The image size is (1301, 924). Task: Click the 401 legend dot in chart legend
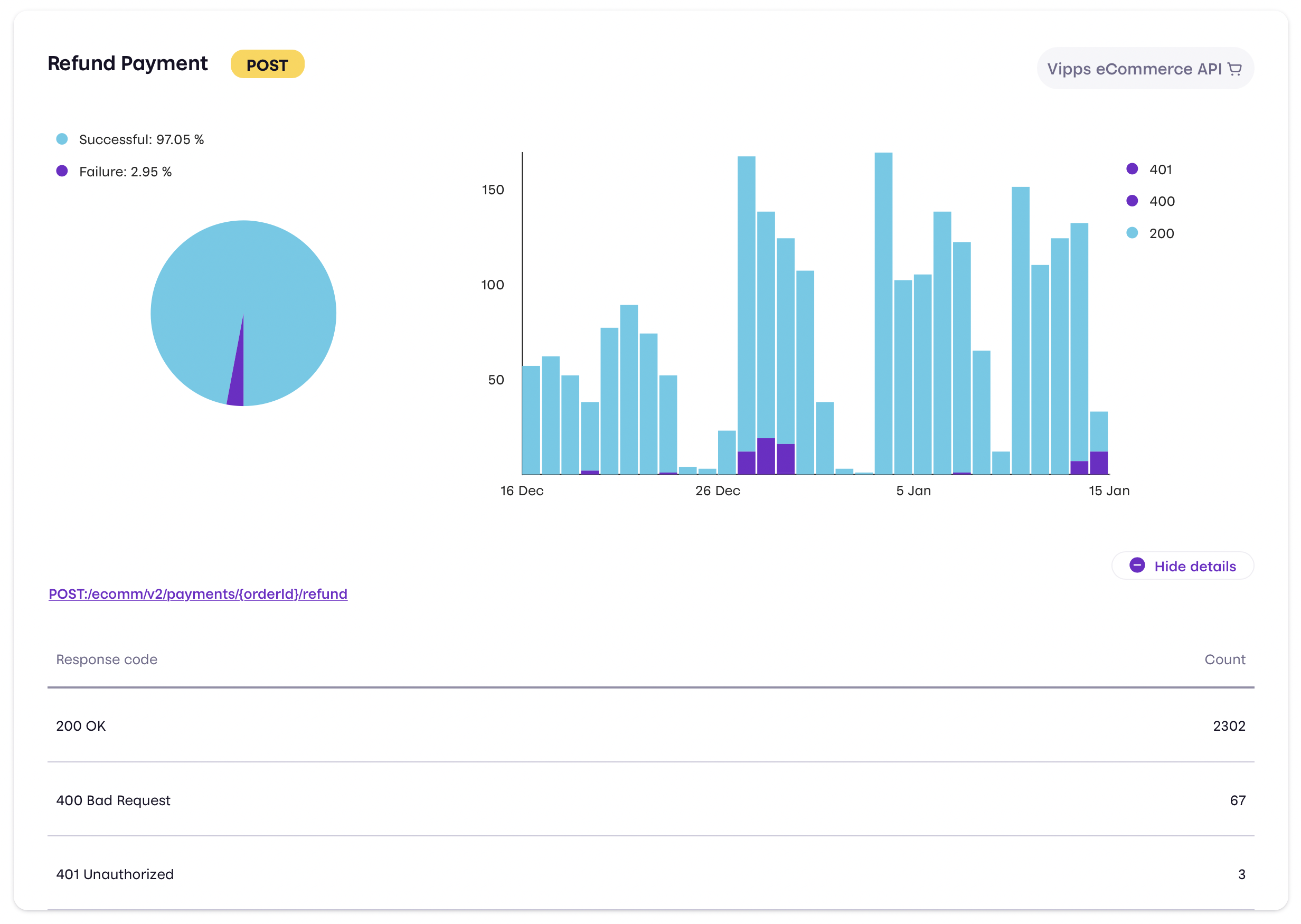[x=1133, y=169]
